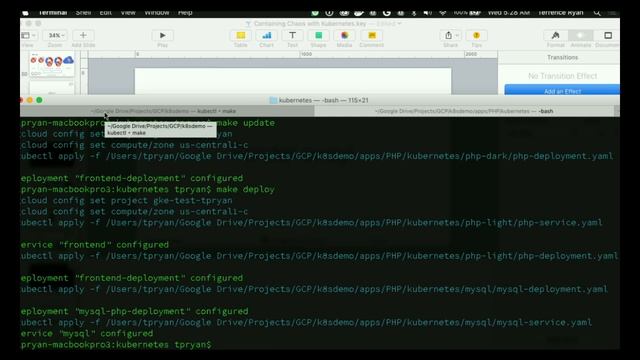This screenshot has height=360, width=640.
Task: Click the green zoom button of Terminal window
Action: click(x=39, y=100)
